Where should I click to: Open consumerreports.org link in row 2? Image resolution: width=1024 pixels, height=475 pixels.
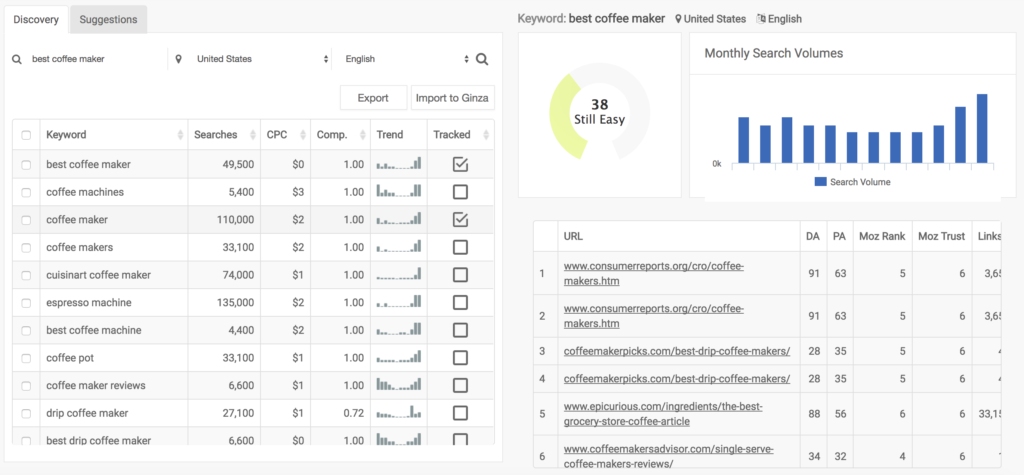654,316
